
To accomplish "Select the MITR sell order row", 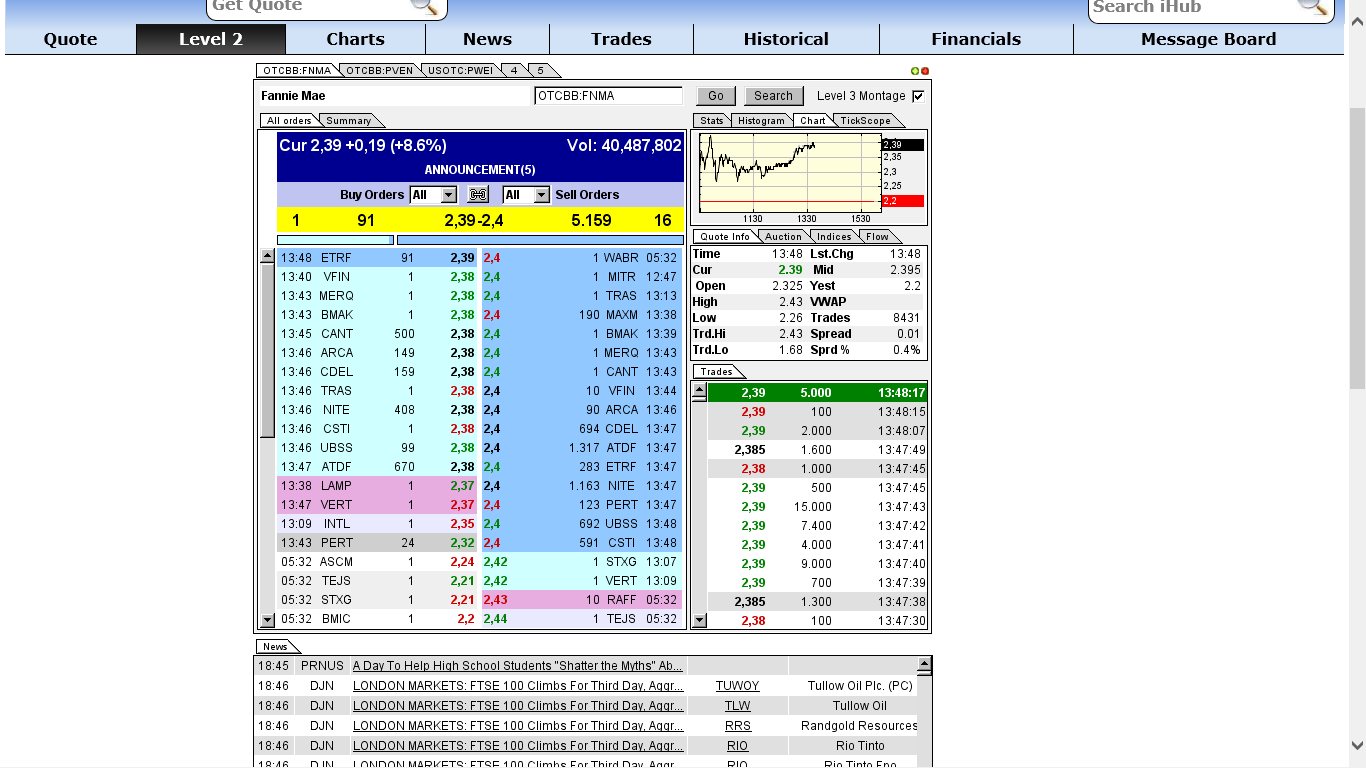I will coord(582,277).
